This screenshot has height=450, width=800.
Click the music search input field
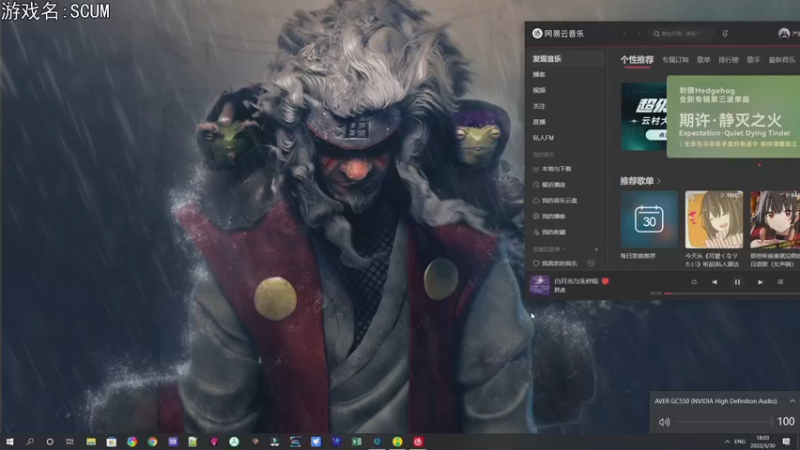[x=682, y=34]
